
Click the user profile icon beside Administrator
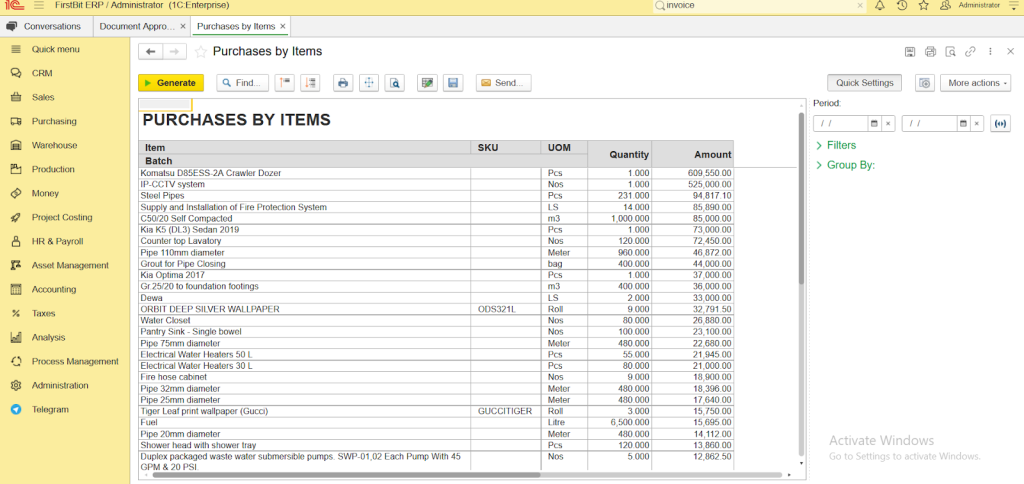(945, 5)
